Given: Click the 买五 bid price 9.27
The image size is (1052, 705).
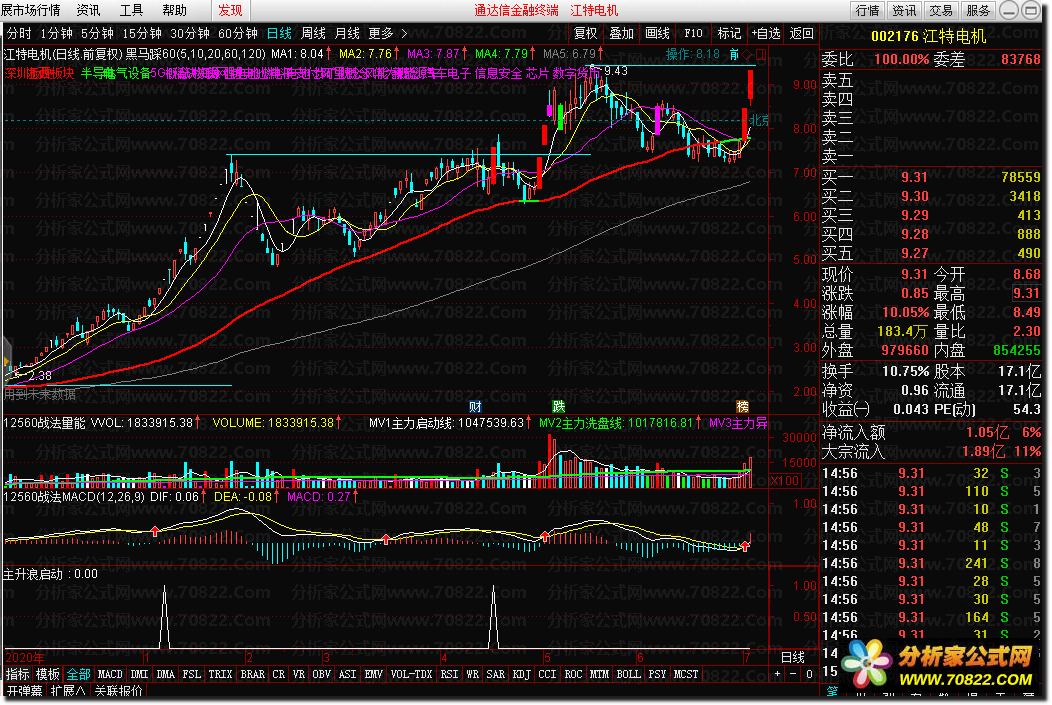Looking at the screenshot, I should click(x=914, y=253).
